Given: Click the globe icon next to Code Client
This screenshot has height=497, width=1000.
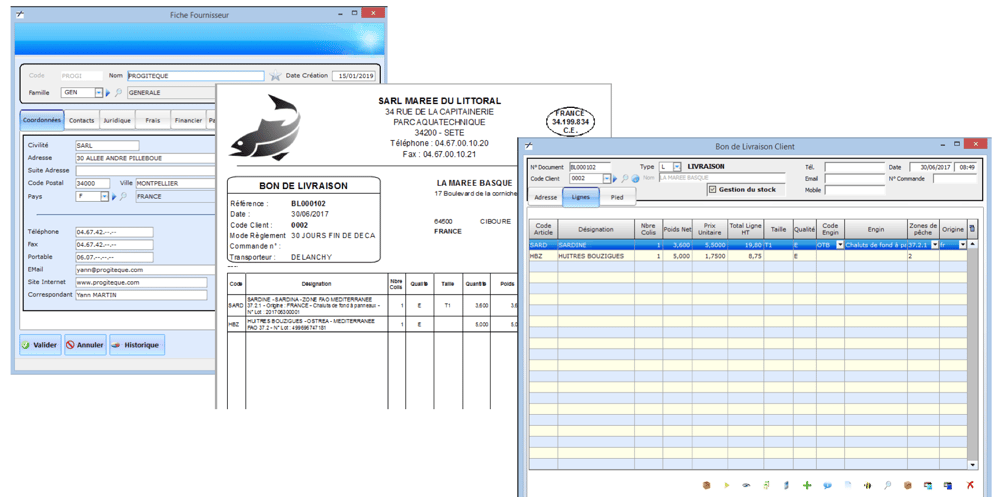Looking at the screenshot, I should click(635, 179).
